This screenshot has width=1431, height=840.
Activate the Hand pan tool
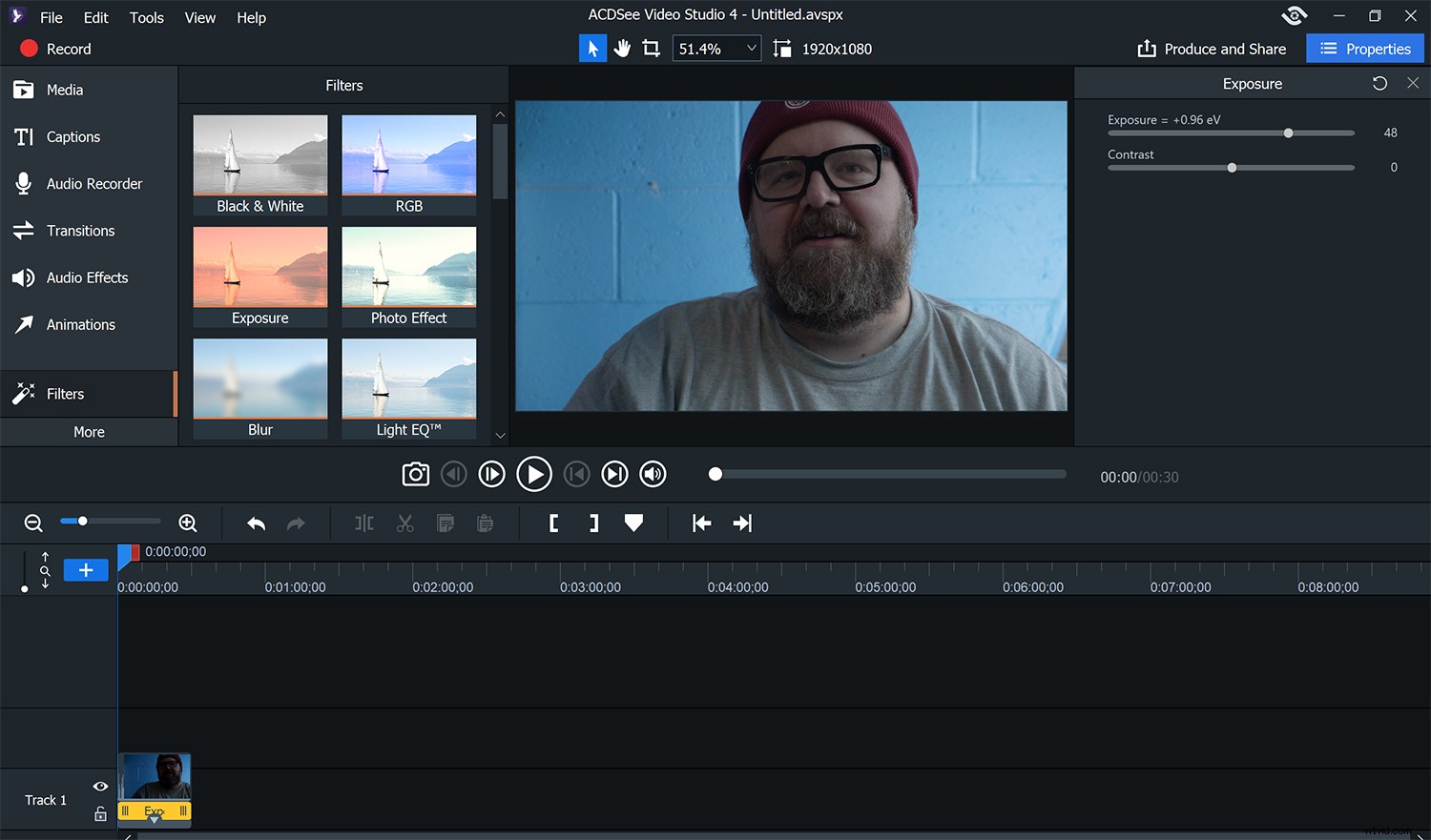[x=622, y=48]
